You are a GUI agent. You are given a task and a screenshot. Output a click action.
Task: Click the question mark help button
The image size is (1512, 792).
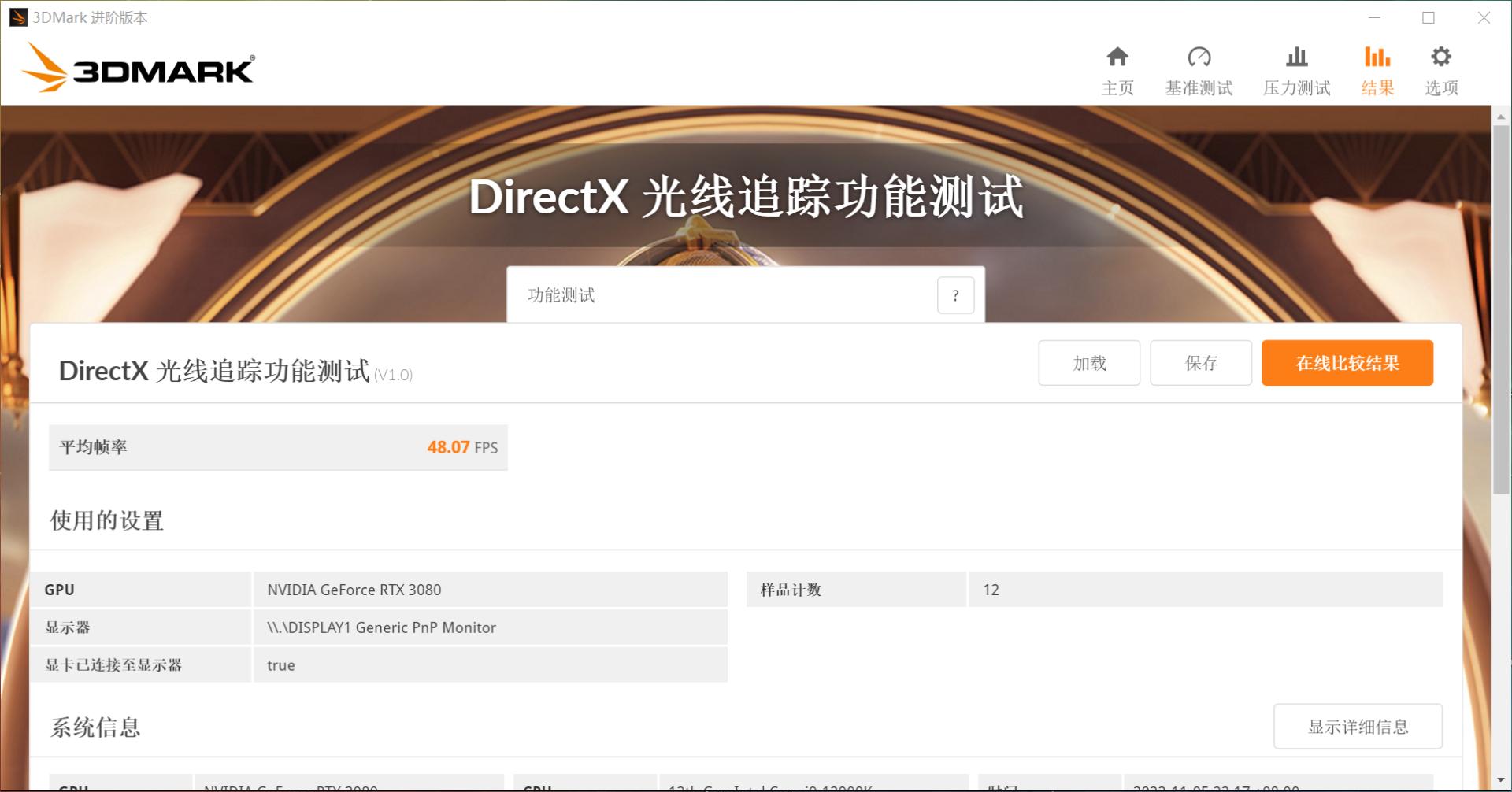tap(955, 295)
